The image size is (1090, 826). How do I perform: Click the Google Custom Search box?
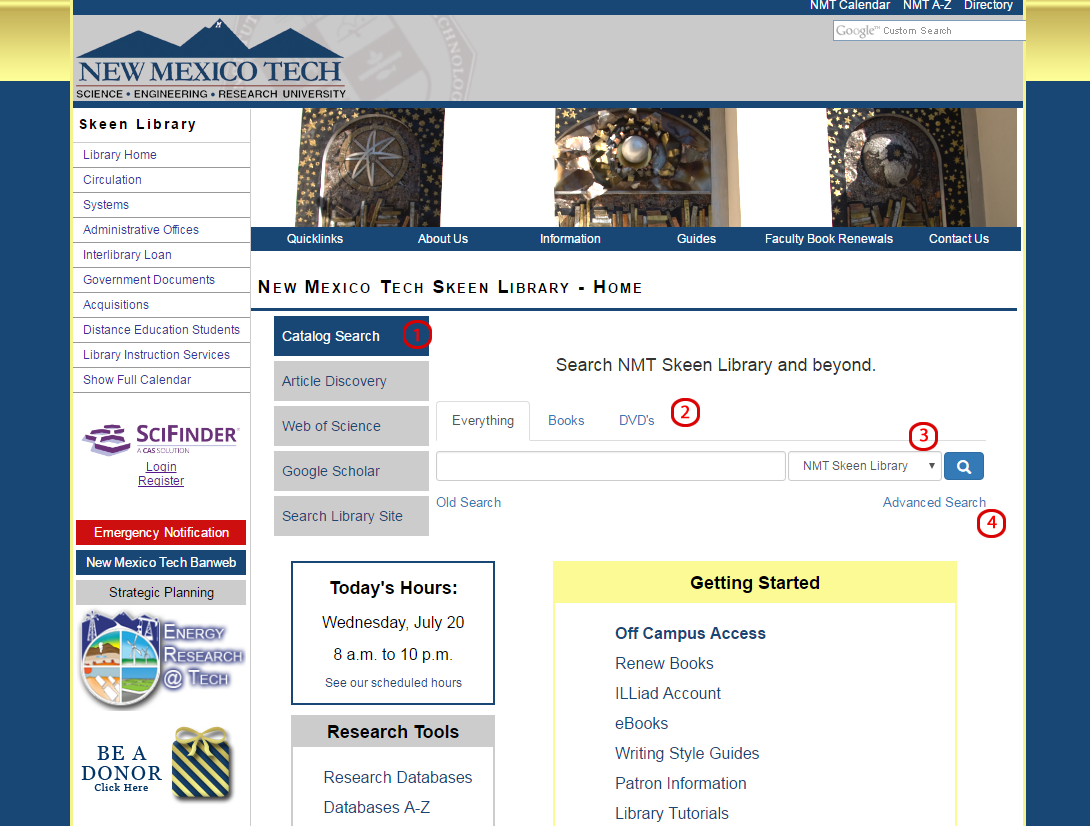click(x=929, y=31)
